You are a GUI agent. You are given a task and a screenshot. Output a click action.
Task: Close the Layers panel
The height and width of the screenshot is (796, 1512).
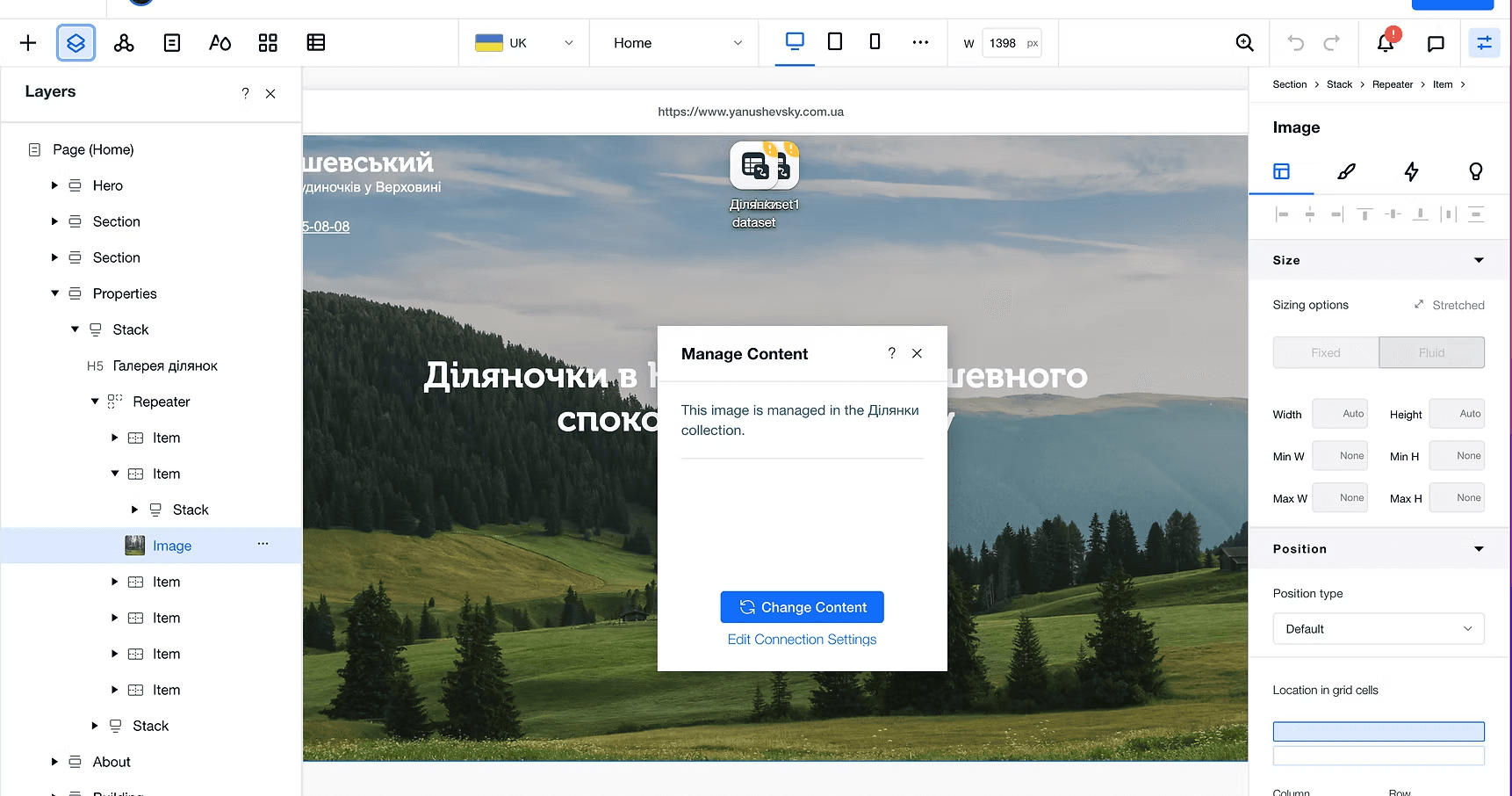270,93
